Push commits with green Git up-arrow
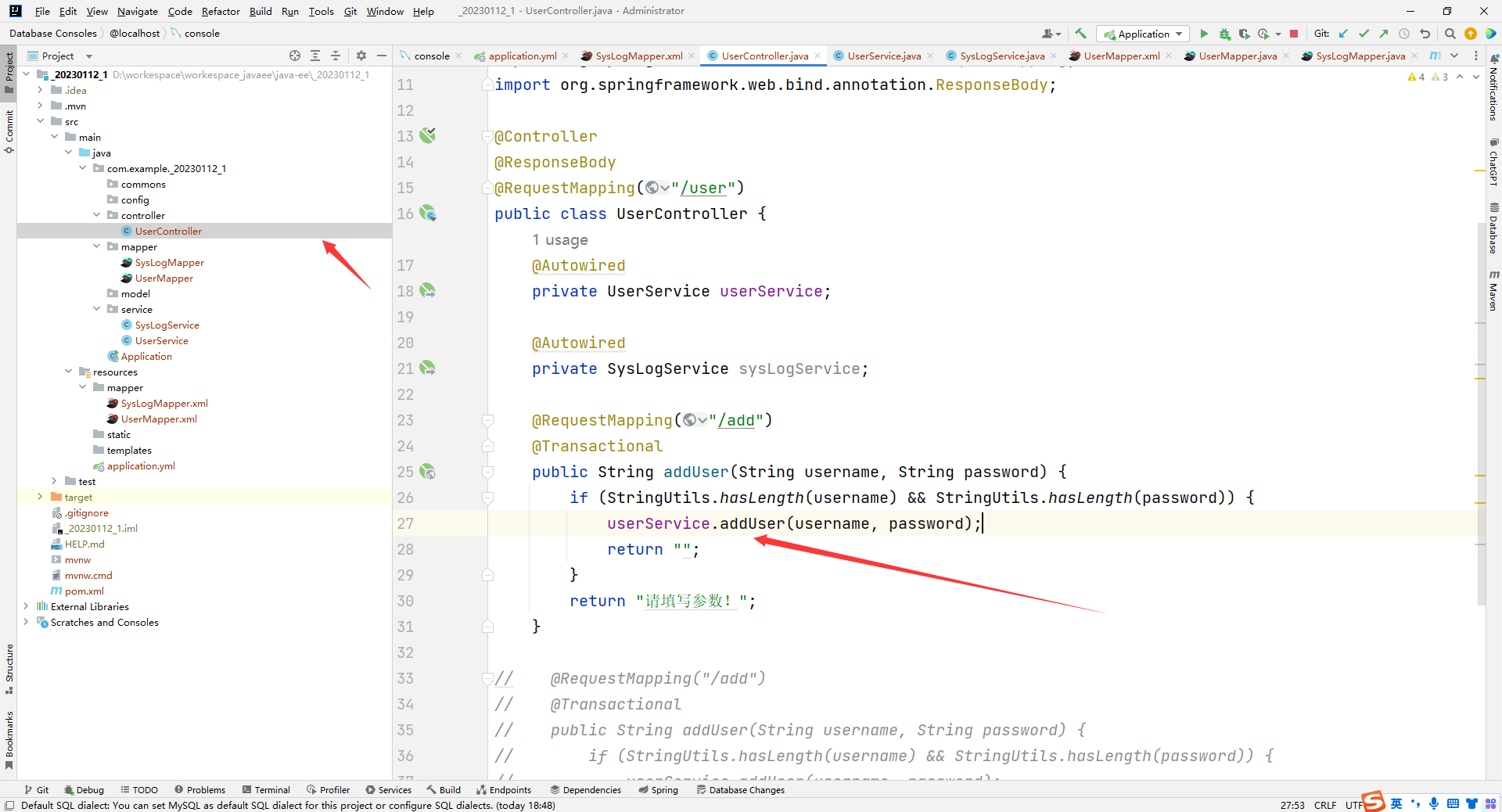This screenshot has height=812, width=1502. coord(1384,34)
